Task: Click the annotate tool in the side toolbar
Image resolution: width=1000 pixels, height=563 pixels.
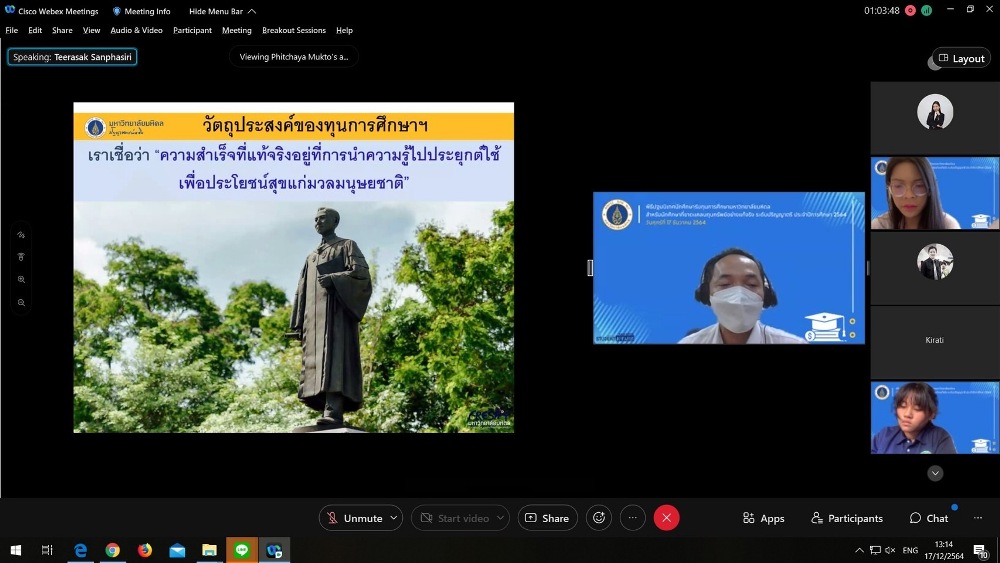Action: (21, 235)
